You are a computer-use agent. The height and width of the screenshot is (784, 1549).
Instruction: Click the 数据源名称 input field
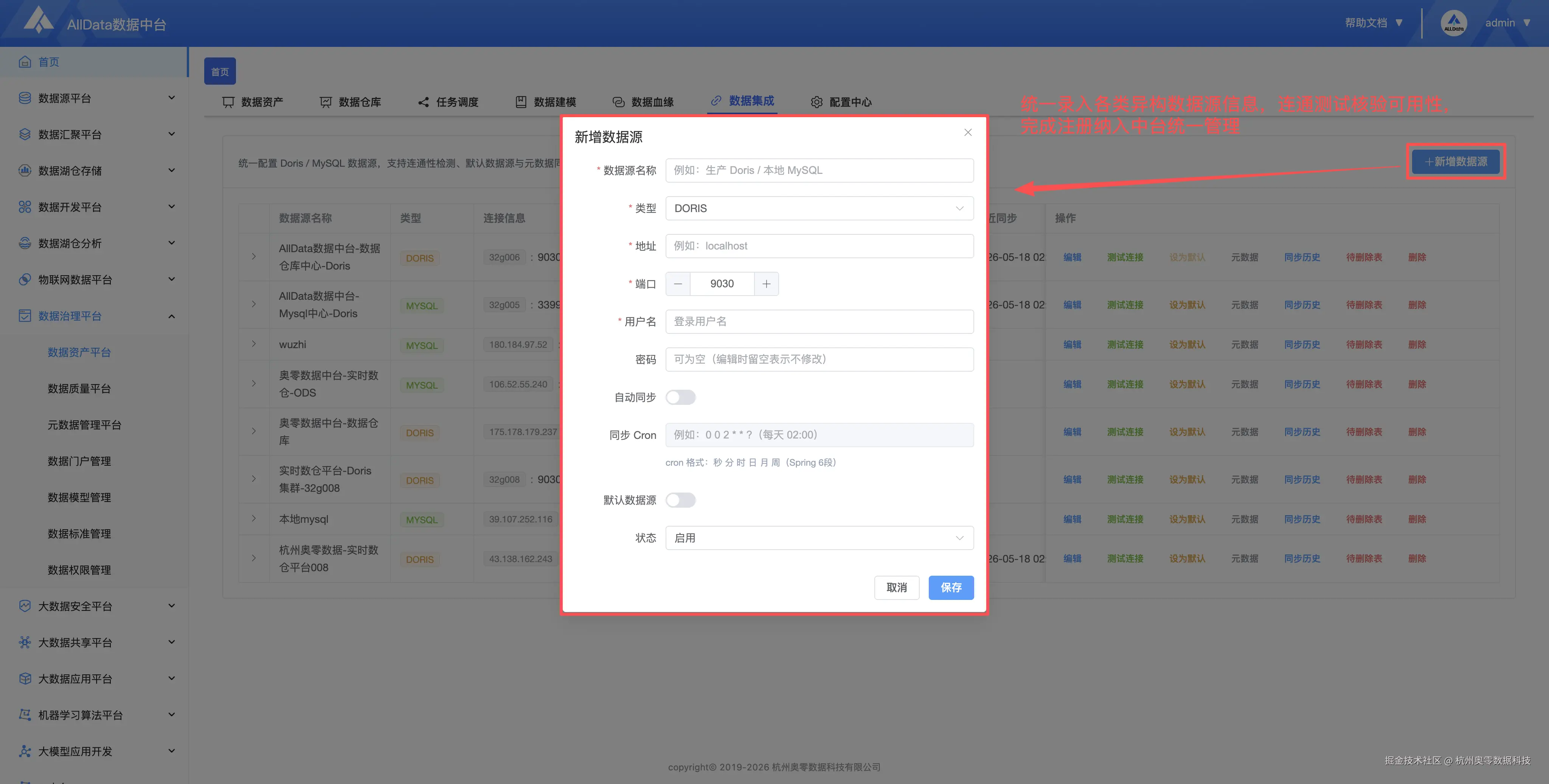coord(819,170)
